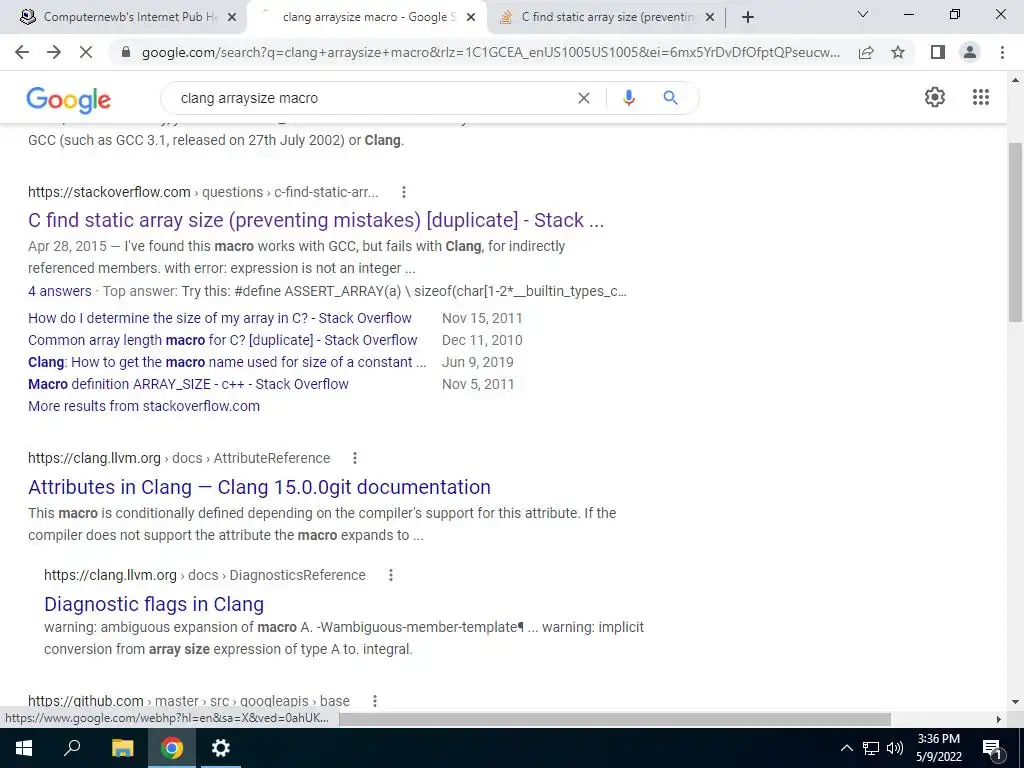Open the Chrome side panel

click(938, 52)
